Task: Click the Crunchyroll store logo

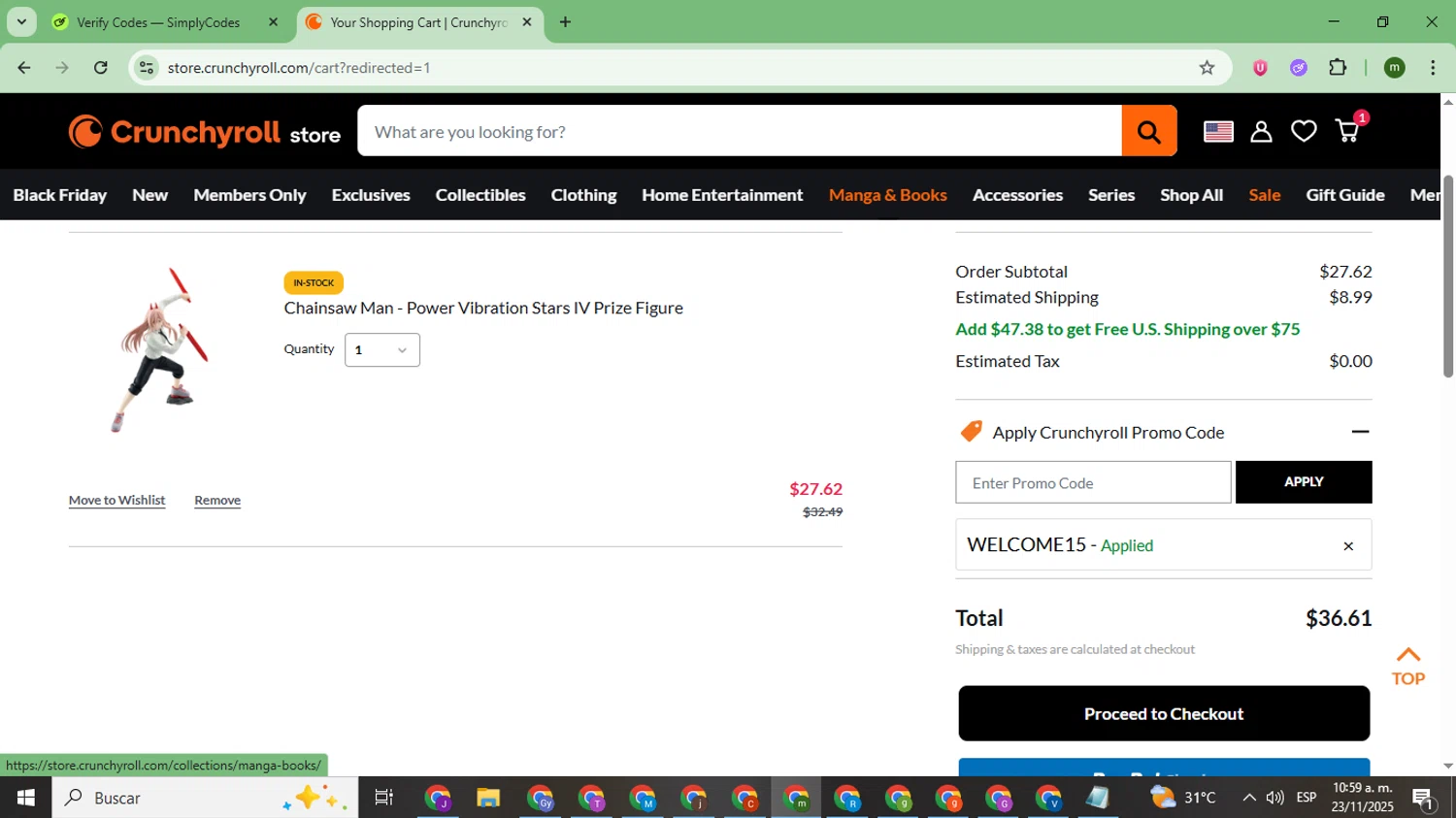Action: 205,132
